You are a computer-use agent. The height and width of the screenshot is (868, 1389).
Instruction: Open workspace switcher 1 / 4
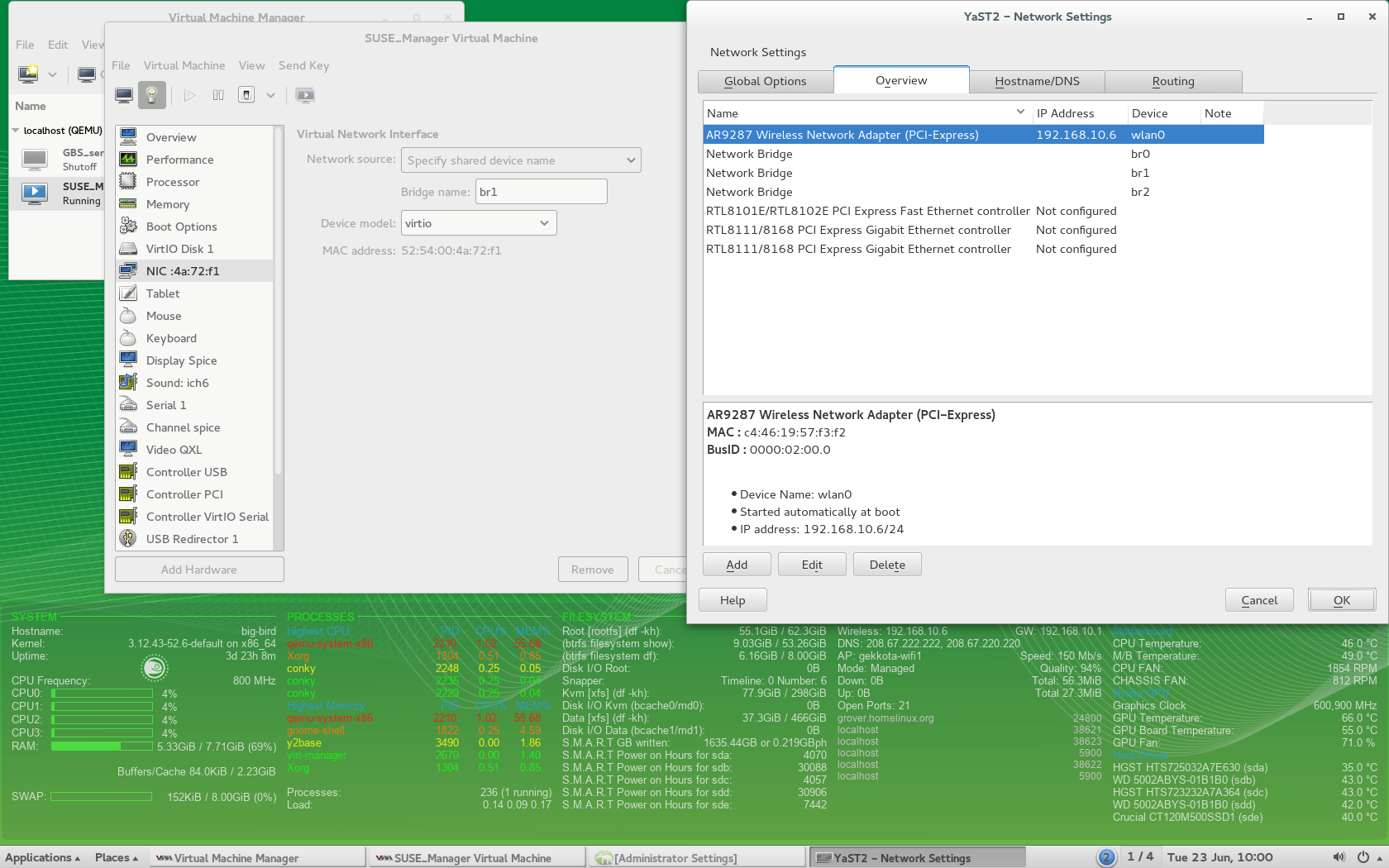coord(1140,857)
